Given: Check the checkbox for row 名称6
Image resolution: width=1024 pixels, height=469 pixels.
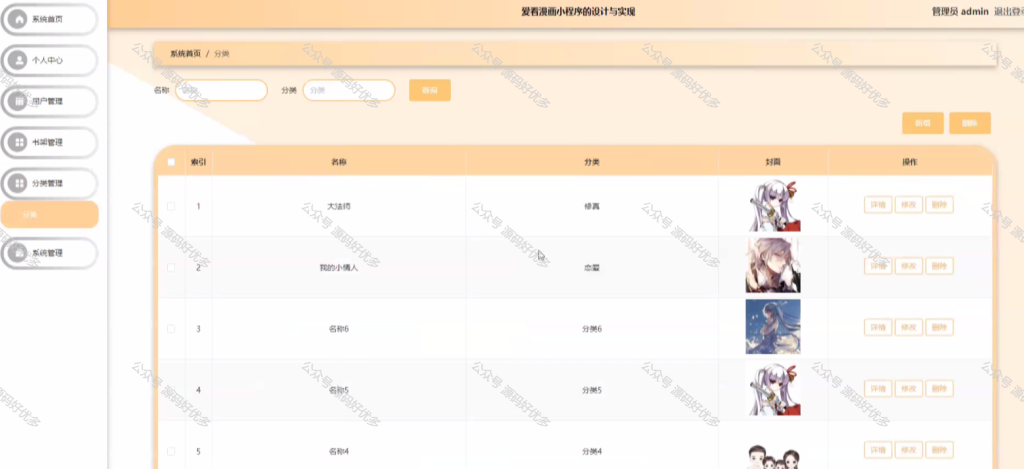Looking at the screenshot, I should (171, 329).
